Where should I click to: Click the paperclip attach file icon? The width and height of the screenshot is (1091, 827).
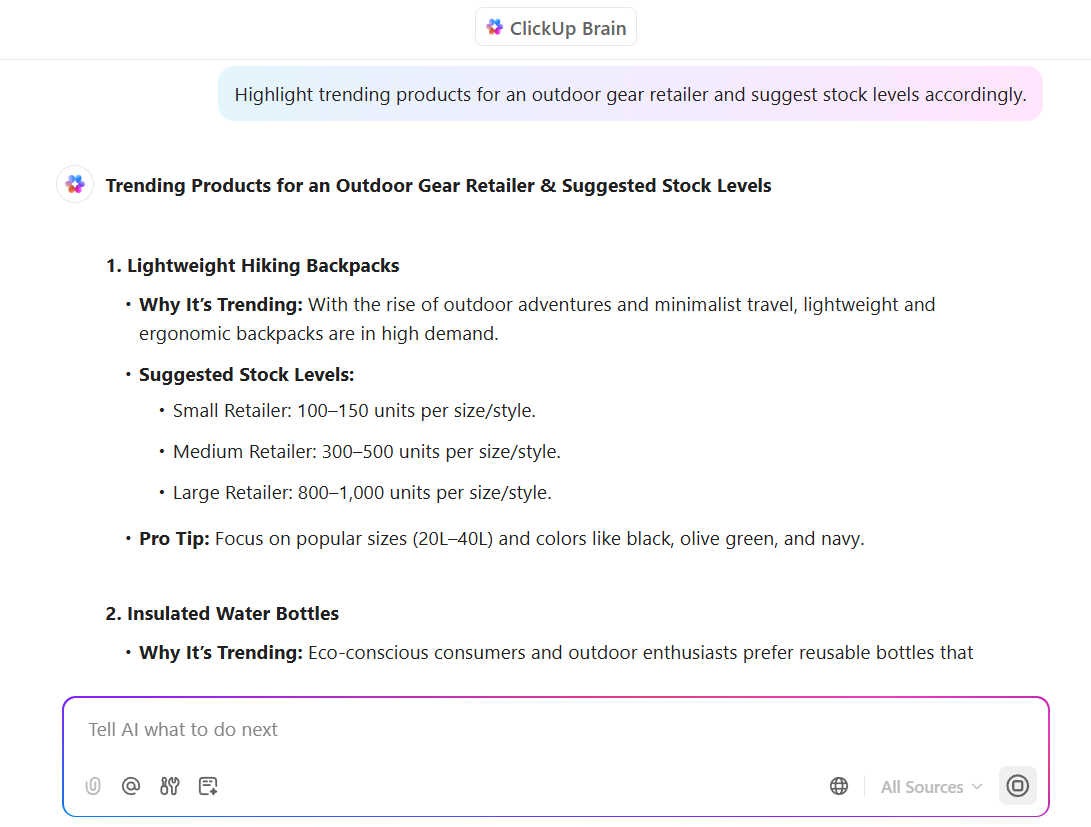(93, 786)
